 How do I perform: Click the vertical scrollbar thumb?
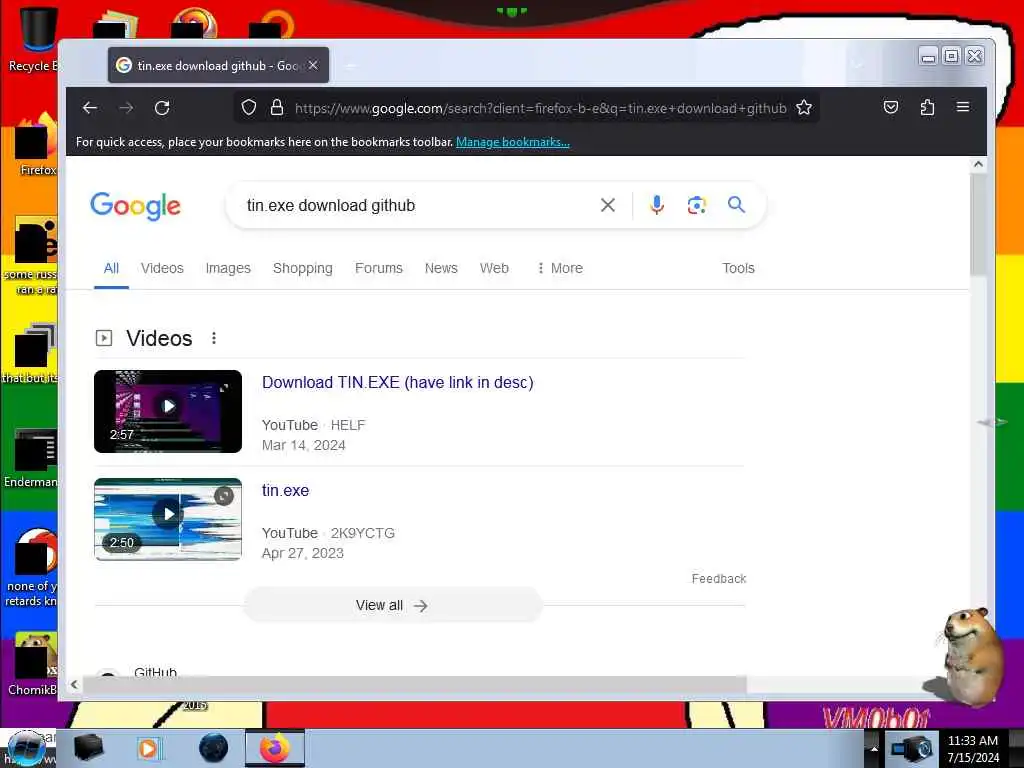(978, 223)
